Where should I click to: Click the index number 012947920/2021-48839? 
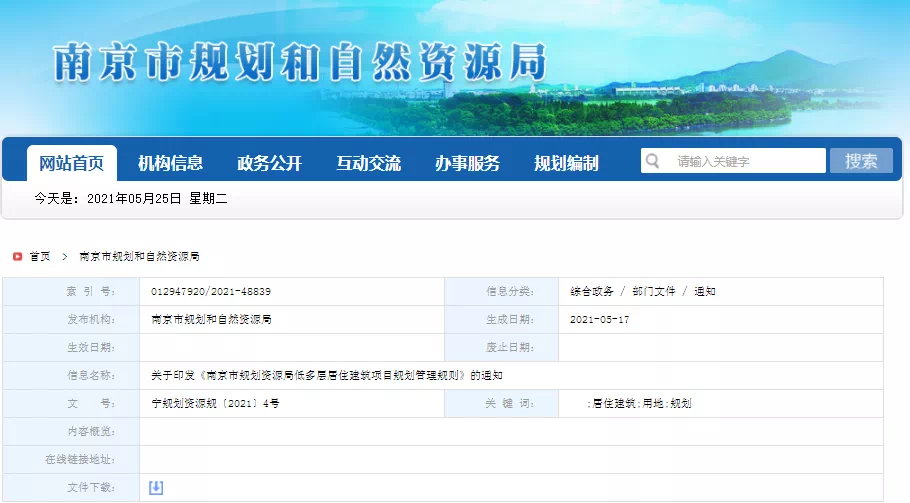pyautogui.click(x=211, y=292)
